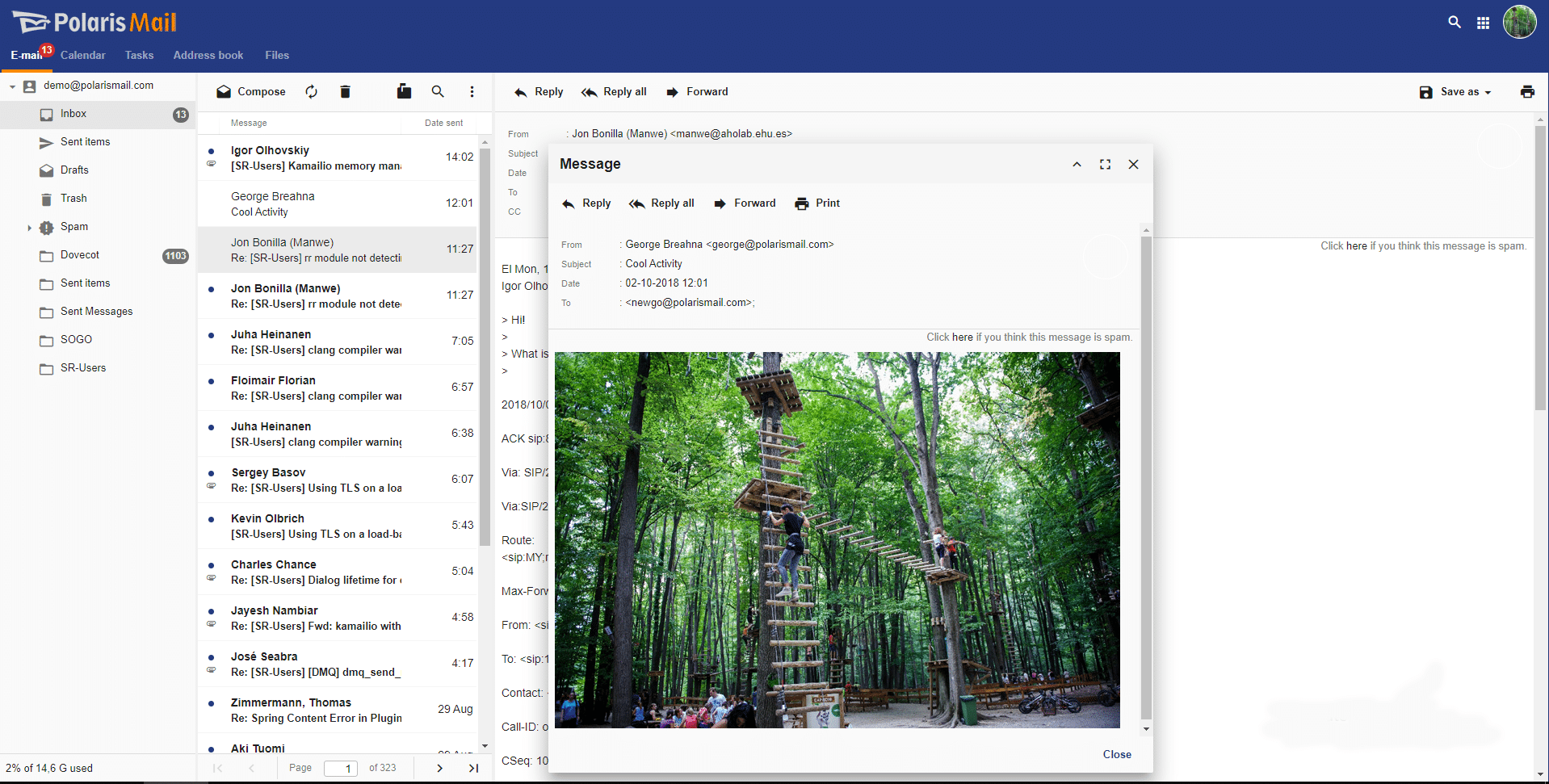1549x784 pixels.
Task: Go to next page of messages
Action: 439,768
